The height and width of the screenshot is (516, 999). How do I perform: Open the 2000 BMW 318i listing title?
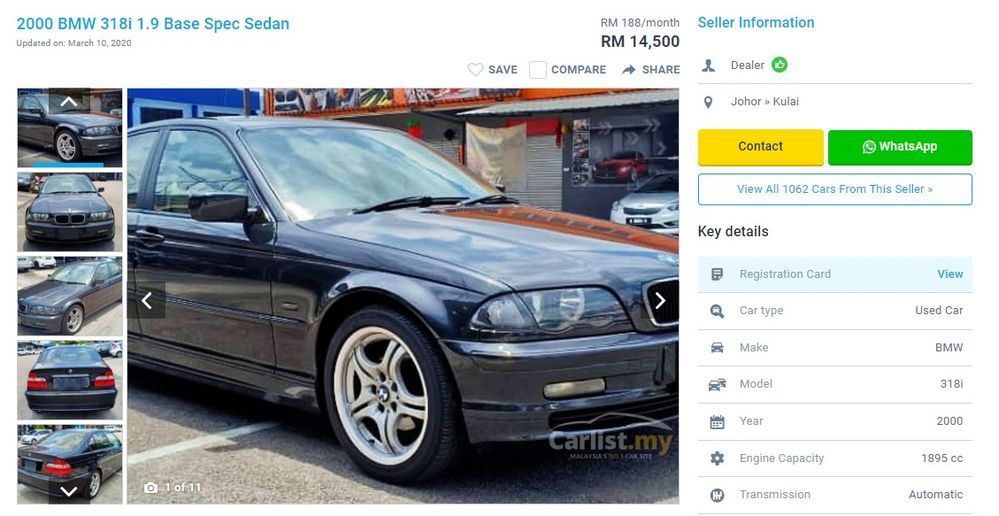[153, 24]
